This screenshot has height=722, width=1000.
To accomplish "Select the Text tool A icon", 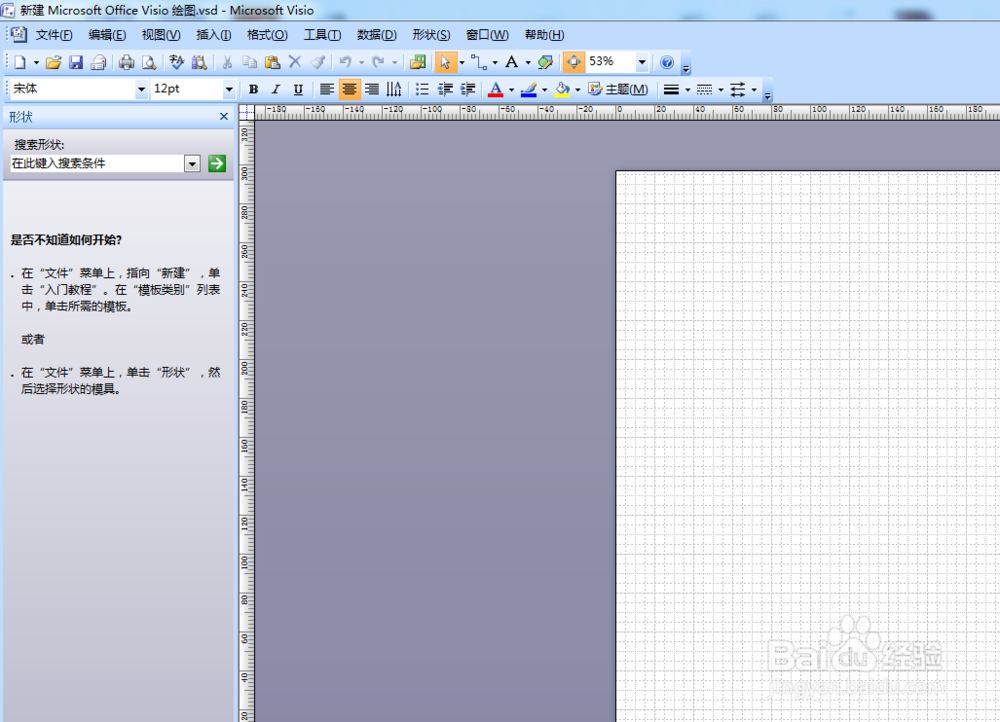I will pos(511,62).
